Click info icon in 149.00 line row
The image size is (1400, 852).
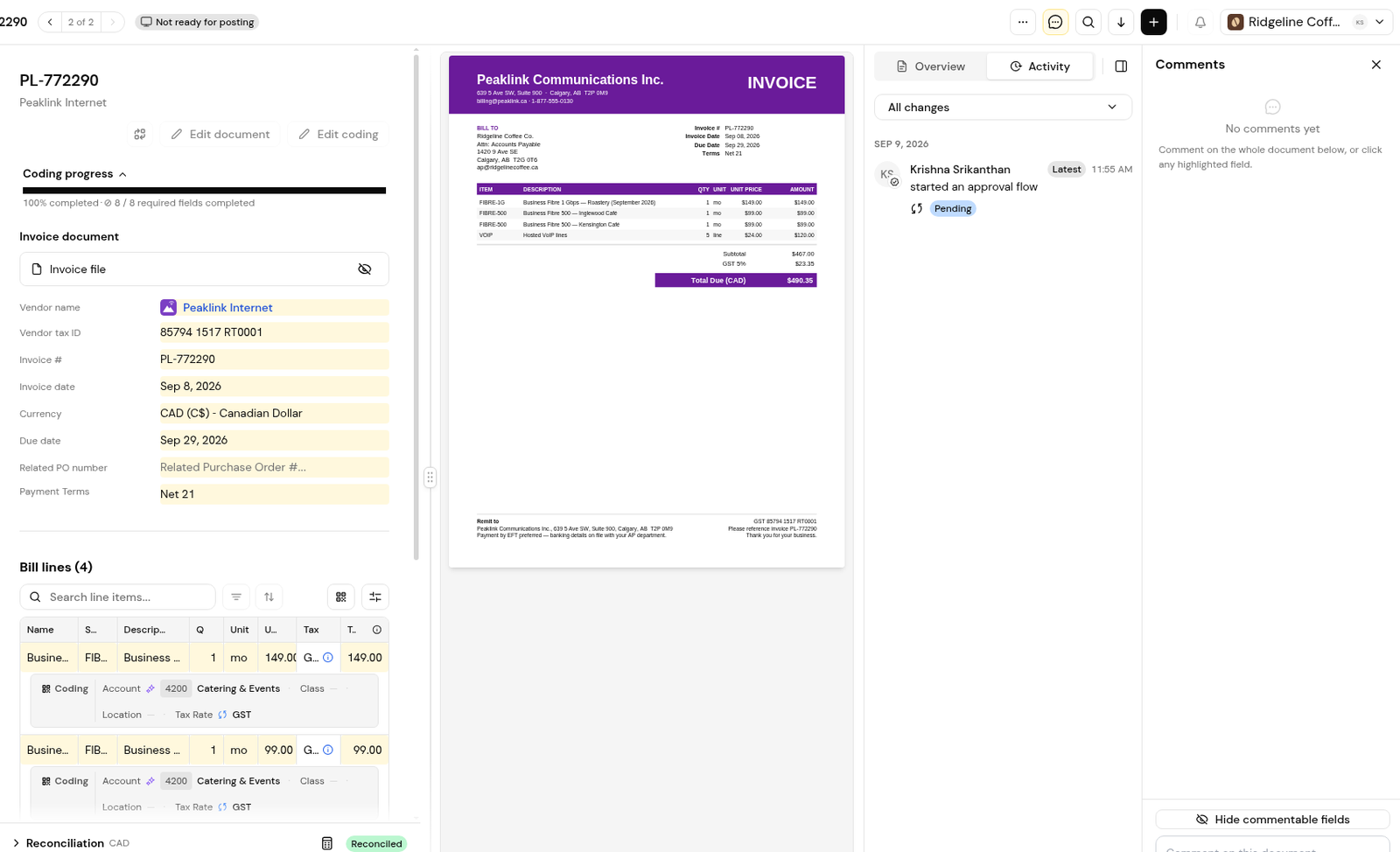328,658
